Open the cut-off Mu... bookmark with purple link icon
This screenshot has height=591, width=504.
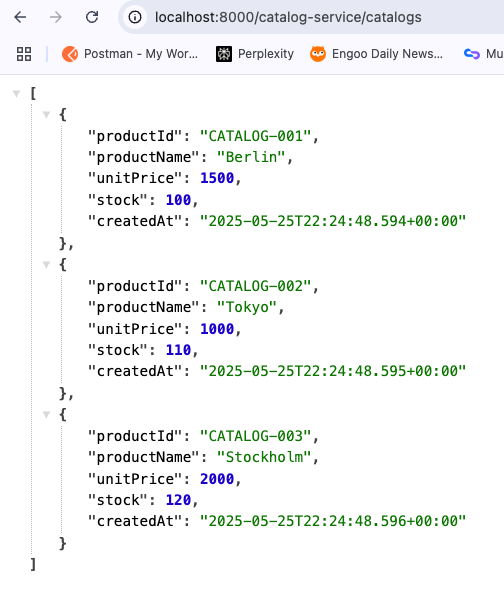484,54
